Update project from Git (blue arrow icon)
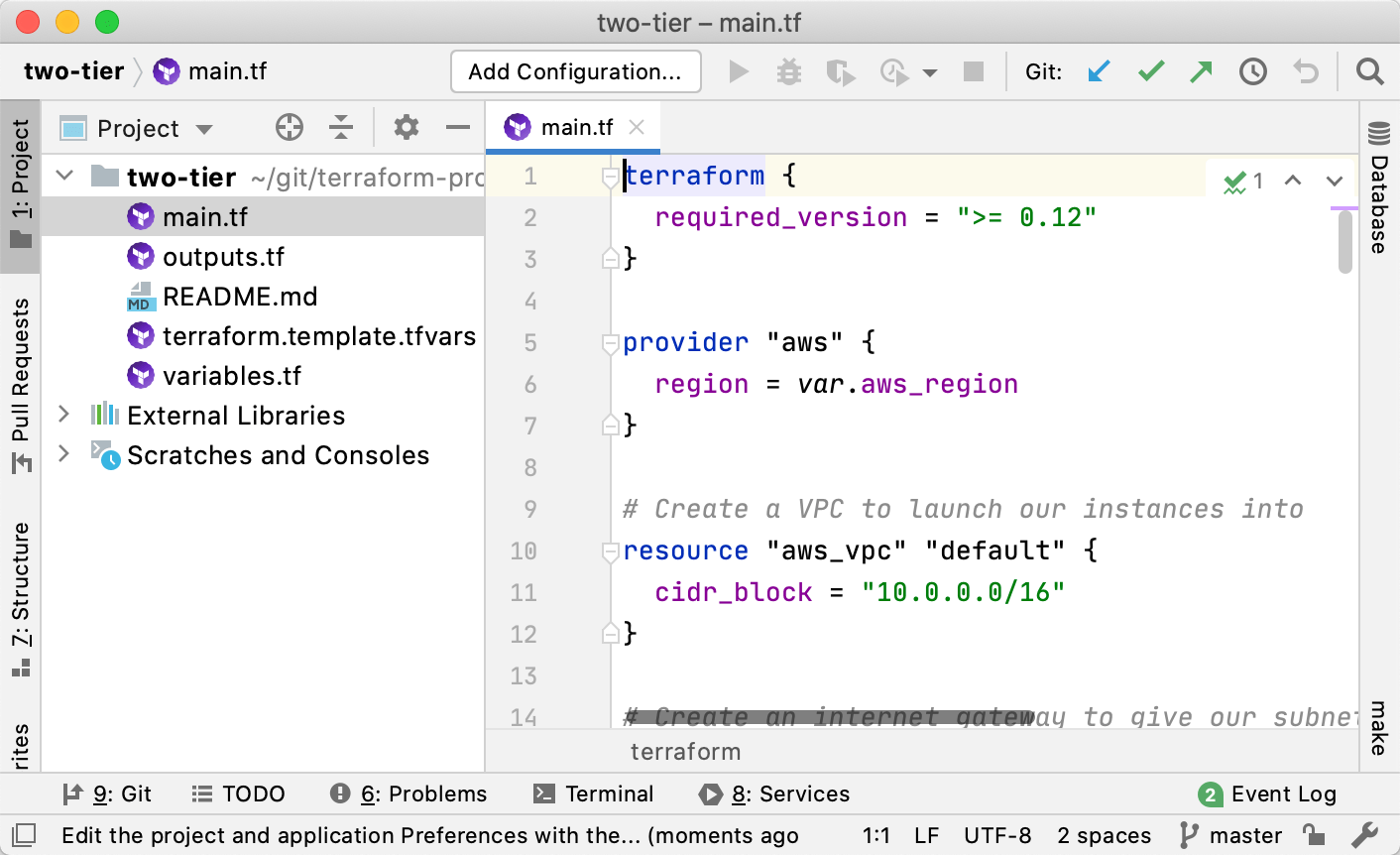1400x855 pixels. click(1099, 70)
